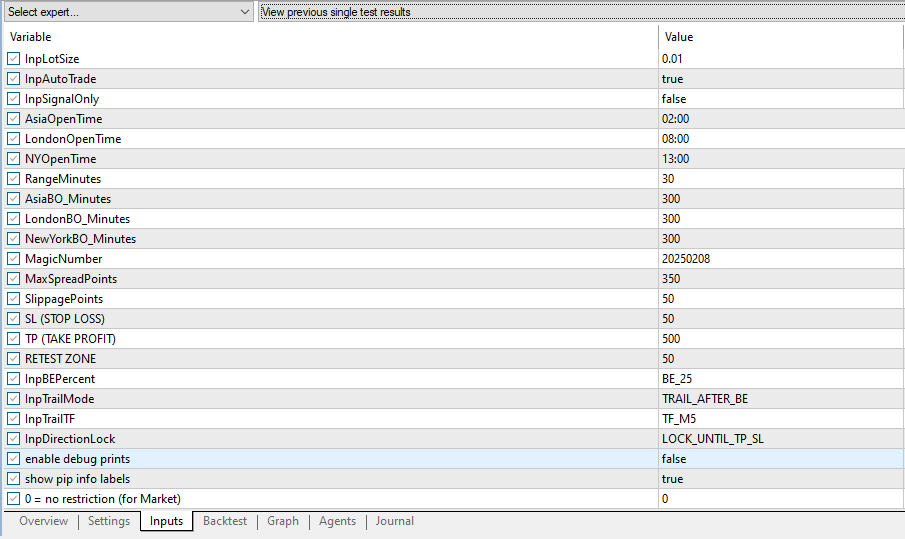Select the AsiaOpenTime value field 02:00
Image resolution: width=905 pixels, height=539 pixels.
coord(676,119)
